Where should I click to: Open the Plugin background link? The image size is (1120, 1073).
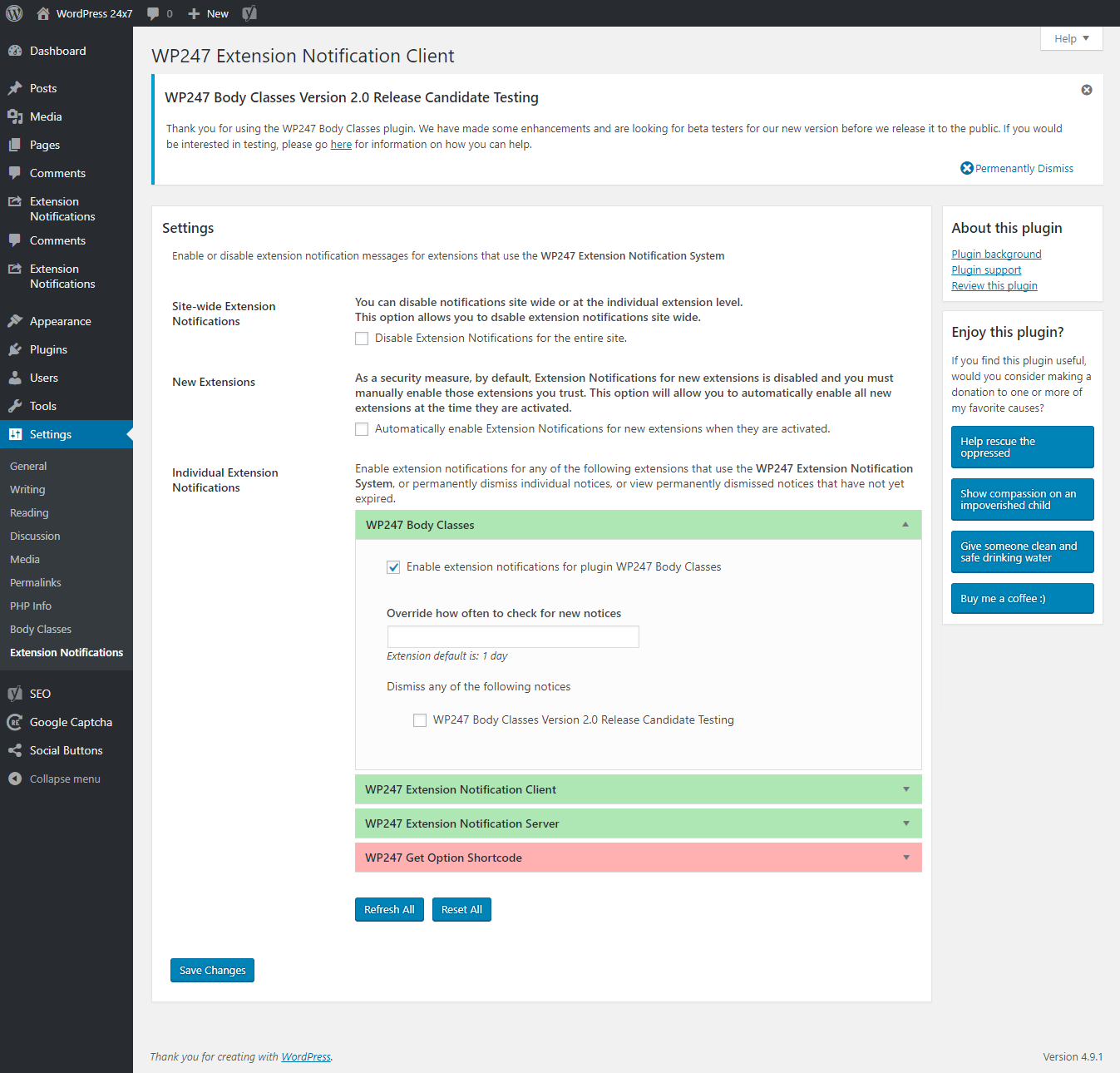[x=996, y=255]
